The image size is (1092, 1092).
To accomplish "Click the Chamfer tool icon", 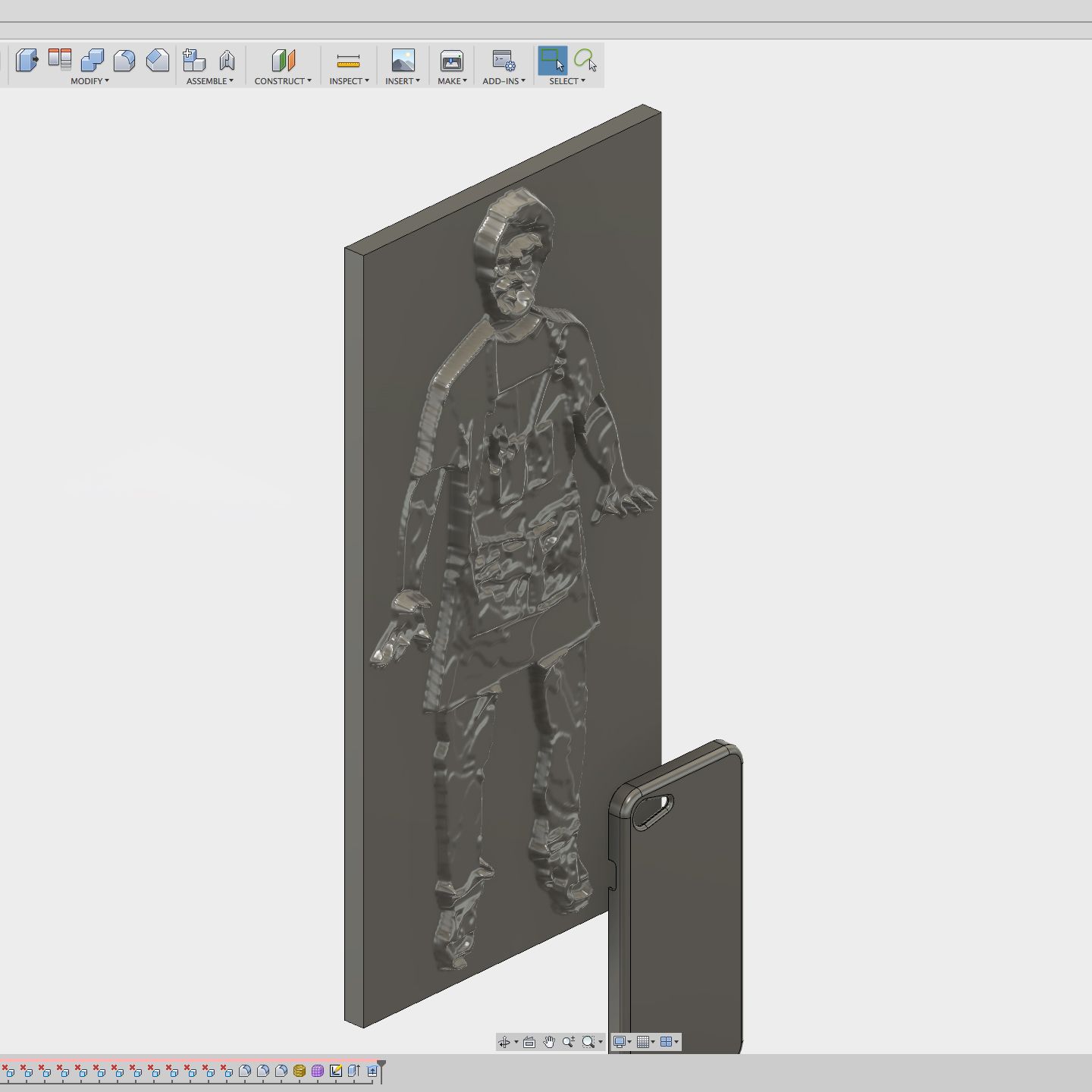I will (158, 60).
